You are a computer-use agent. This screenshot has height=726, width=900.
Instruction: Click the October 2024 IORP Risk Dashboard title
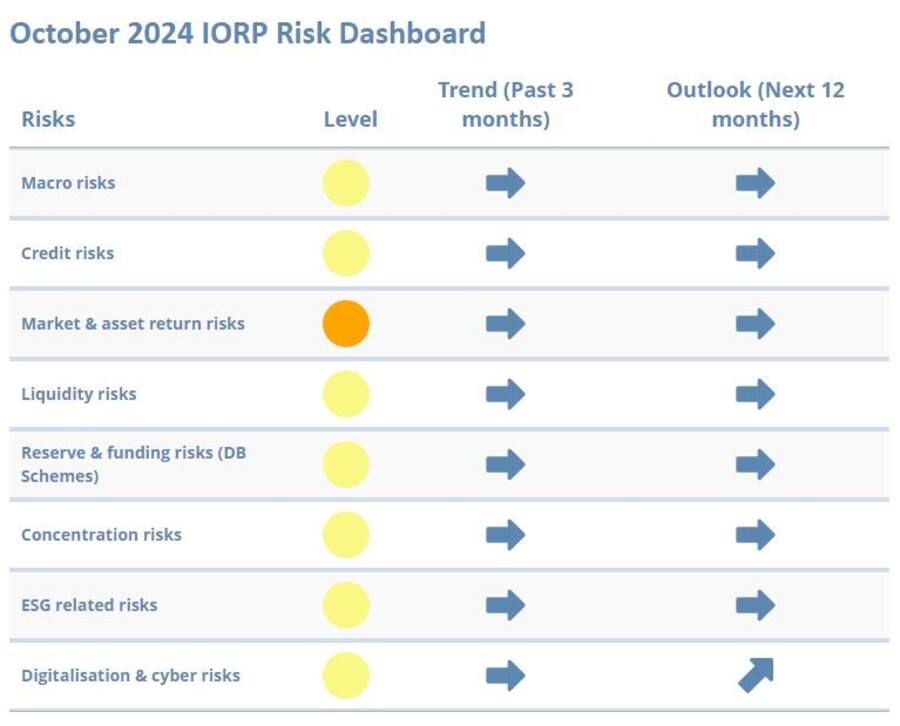247,33
